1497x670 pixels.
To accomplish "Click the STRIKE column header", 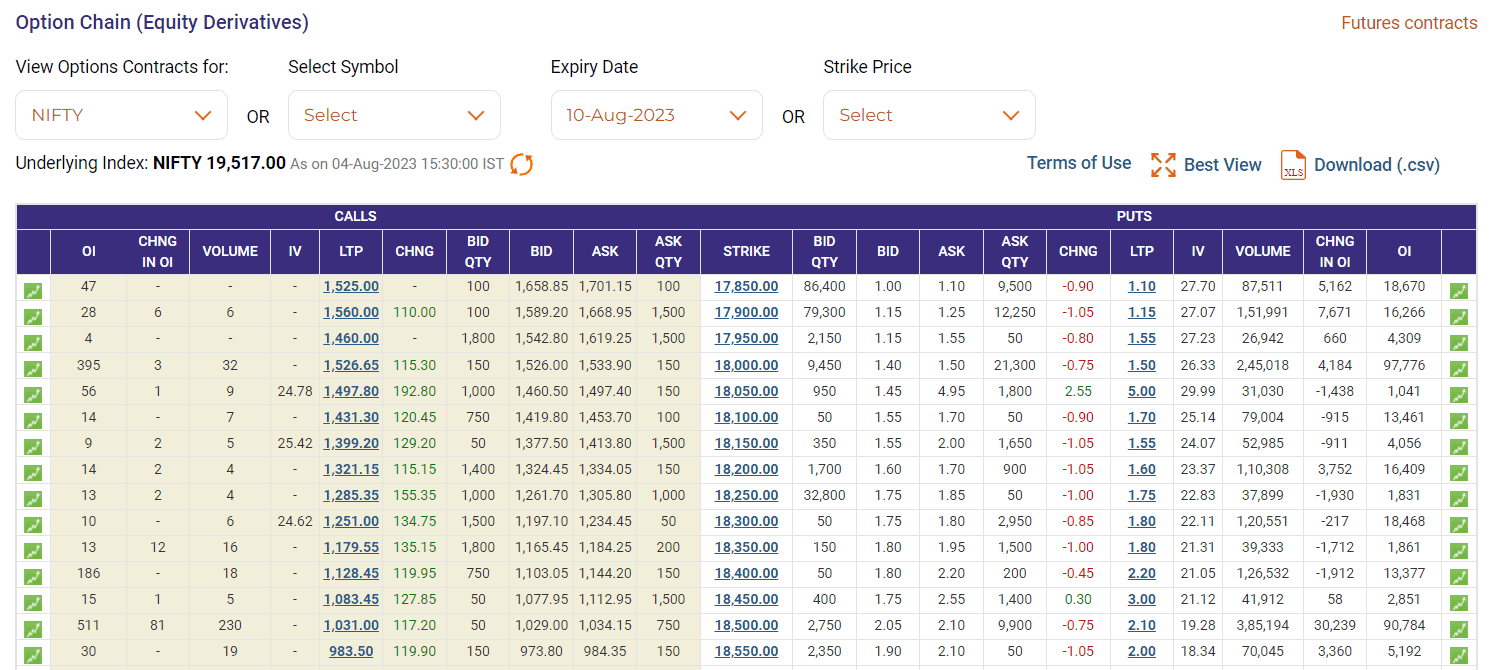I will pos(746,252).
